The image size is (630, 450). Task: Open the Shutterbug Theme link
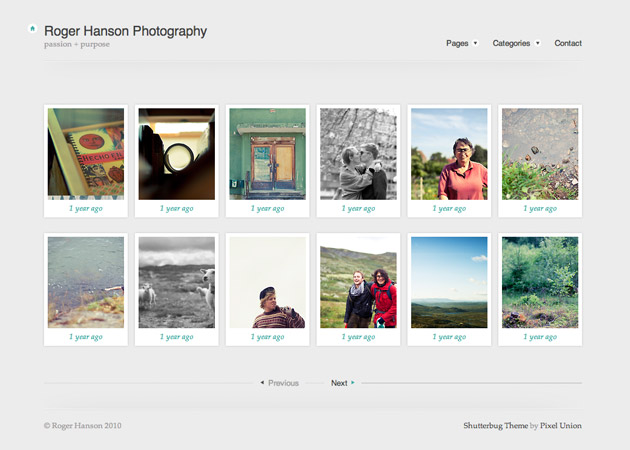tap(495, 426)
